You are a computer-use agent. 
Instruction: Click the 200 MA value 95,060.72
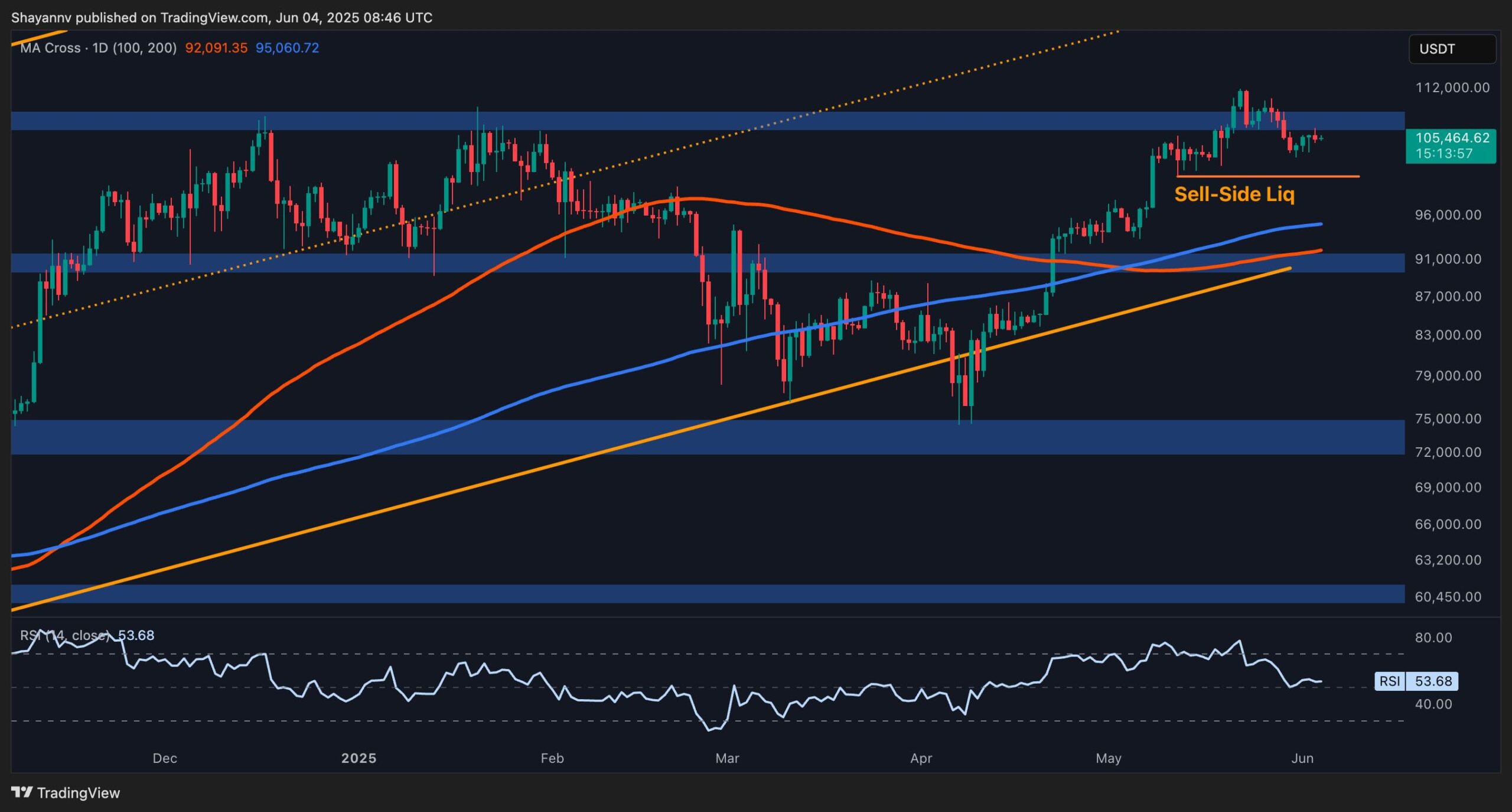[288, 48]
